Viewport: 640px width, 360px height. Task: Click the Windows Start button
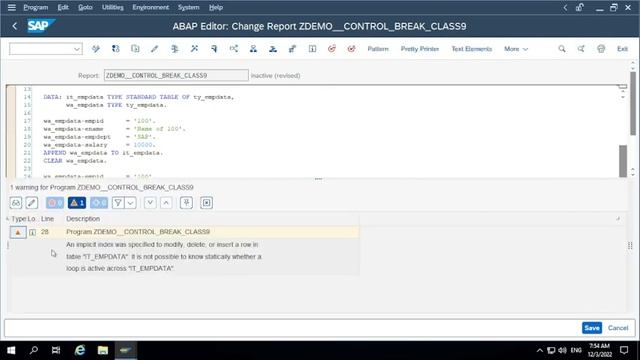[x=11, y=350]
